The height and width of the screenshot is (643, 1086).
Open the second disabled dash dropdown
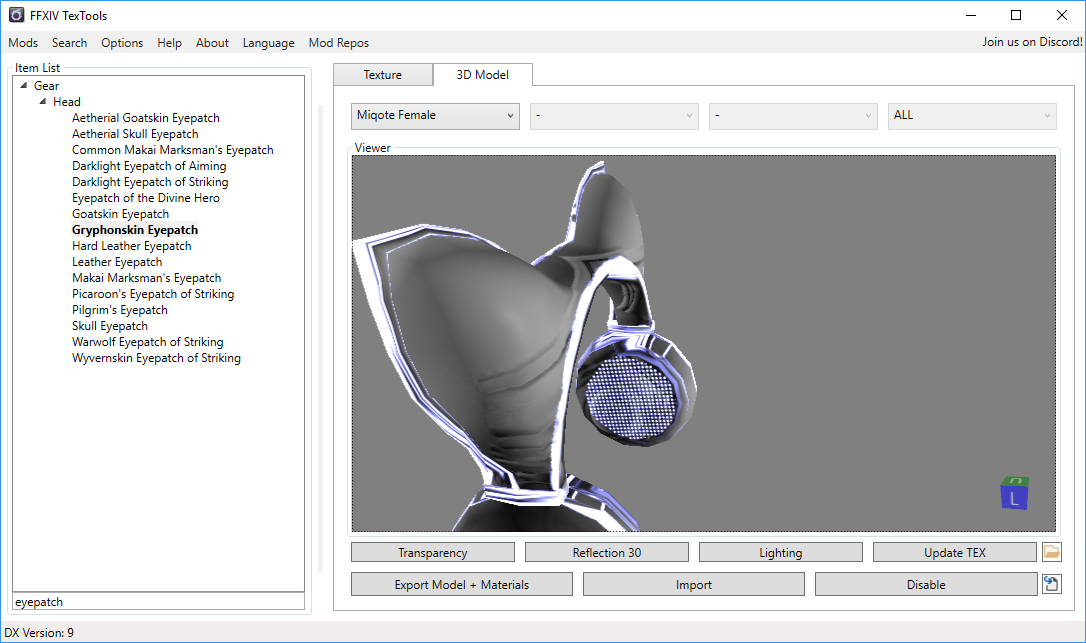614,116
